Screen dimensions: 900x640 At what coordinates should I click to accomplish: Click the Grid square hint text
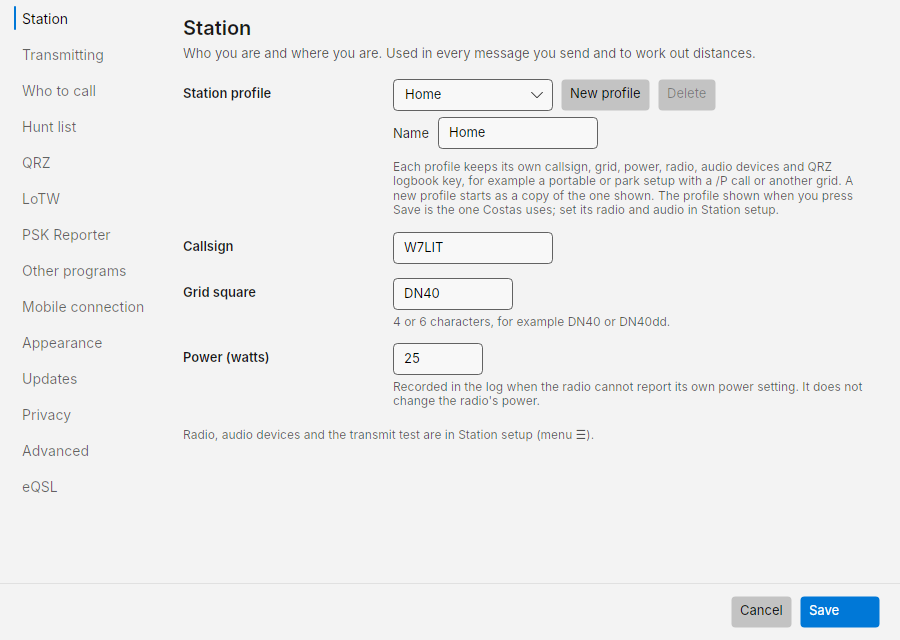point(532,322)
